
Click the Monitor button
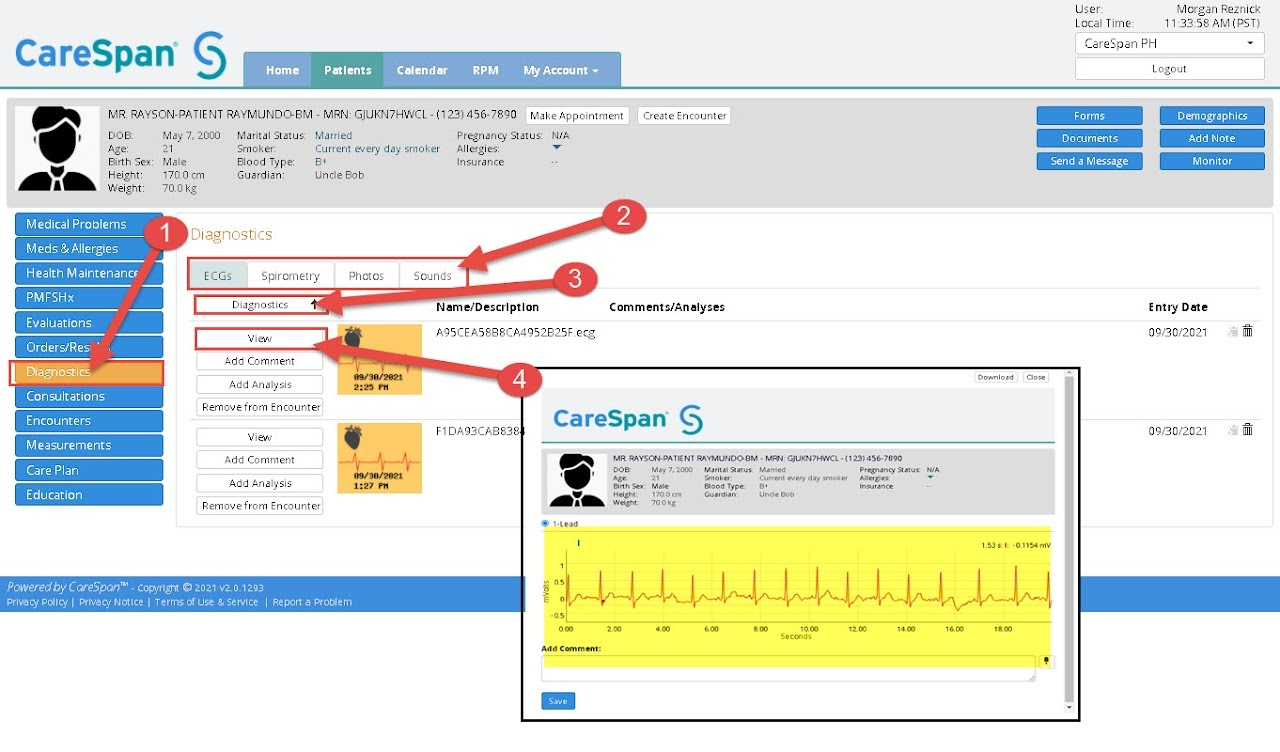[x=1212, y=161]
